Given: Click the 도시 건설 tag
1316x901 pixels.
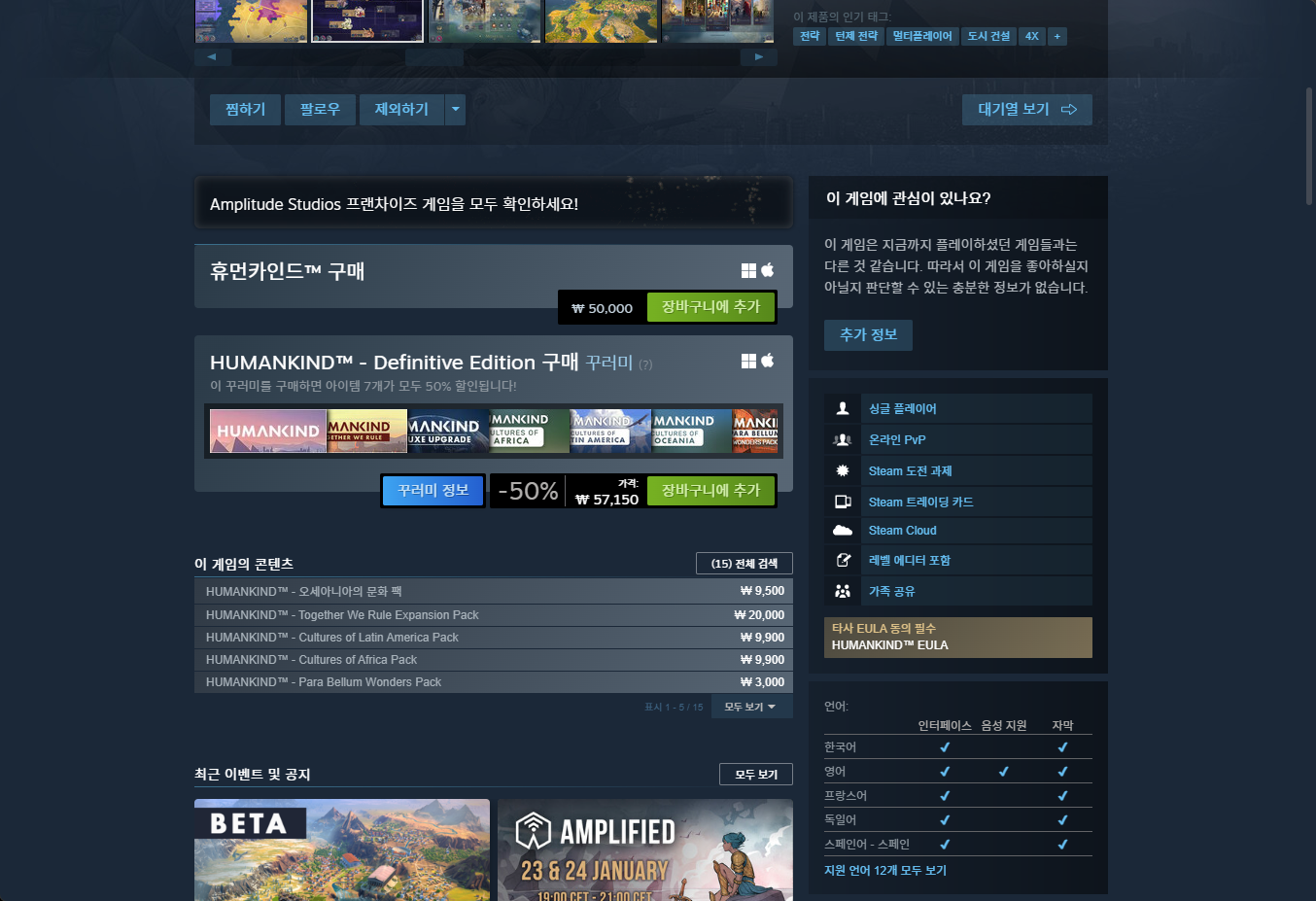Looking at the screenshot, I should tap(988, 36).
